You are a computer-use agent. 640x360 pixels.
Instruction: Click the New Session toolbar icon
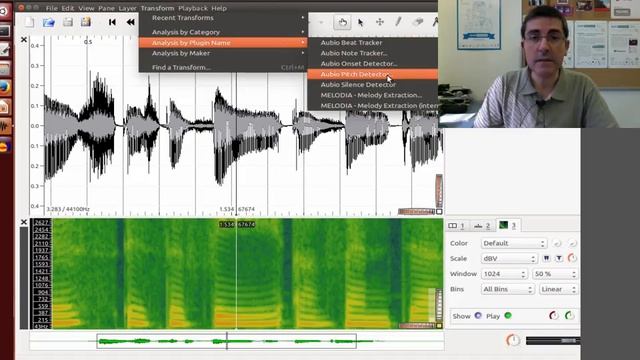pyautogui.click(x=29, y=22)
